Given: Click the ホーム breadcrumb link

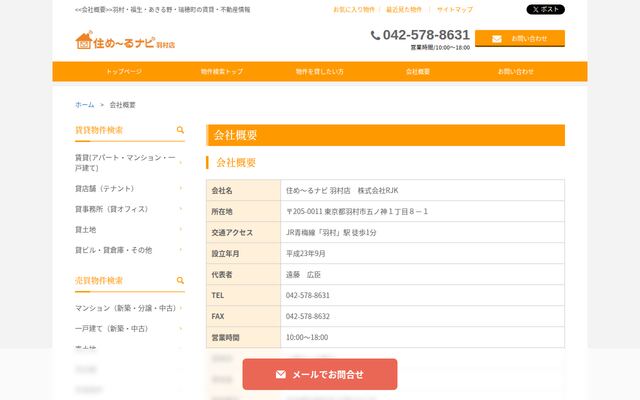Looking at the screenshot, I should [x=84, y=105].
